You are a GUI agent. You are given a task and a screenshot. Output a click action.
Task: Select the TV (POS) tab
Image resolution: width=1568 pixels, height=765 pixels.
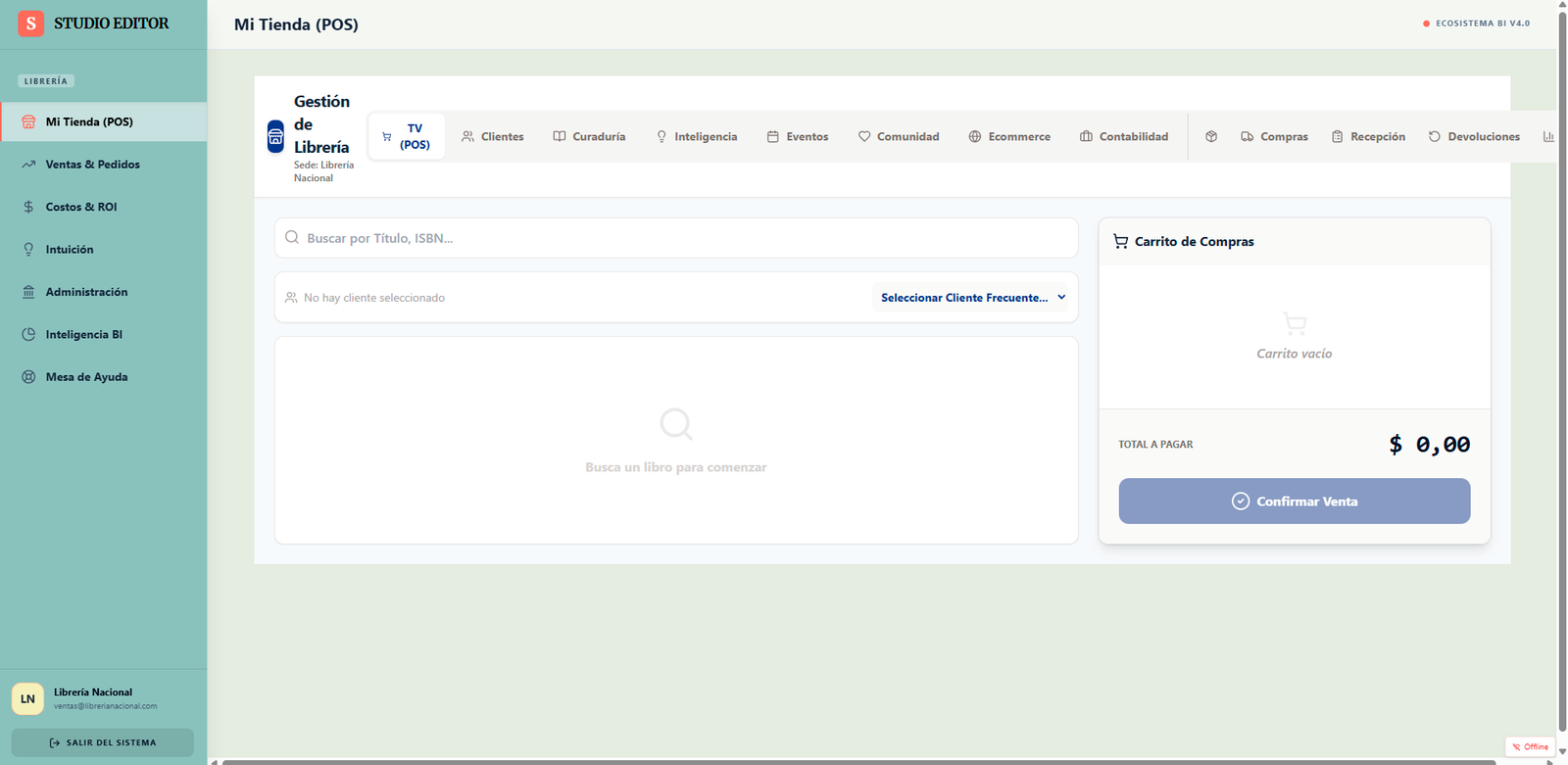(x=407, y=136)
